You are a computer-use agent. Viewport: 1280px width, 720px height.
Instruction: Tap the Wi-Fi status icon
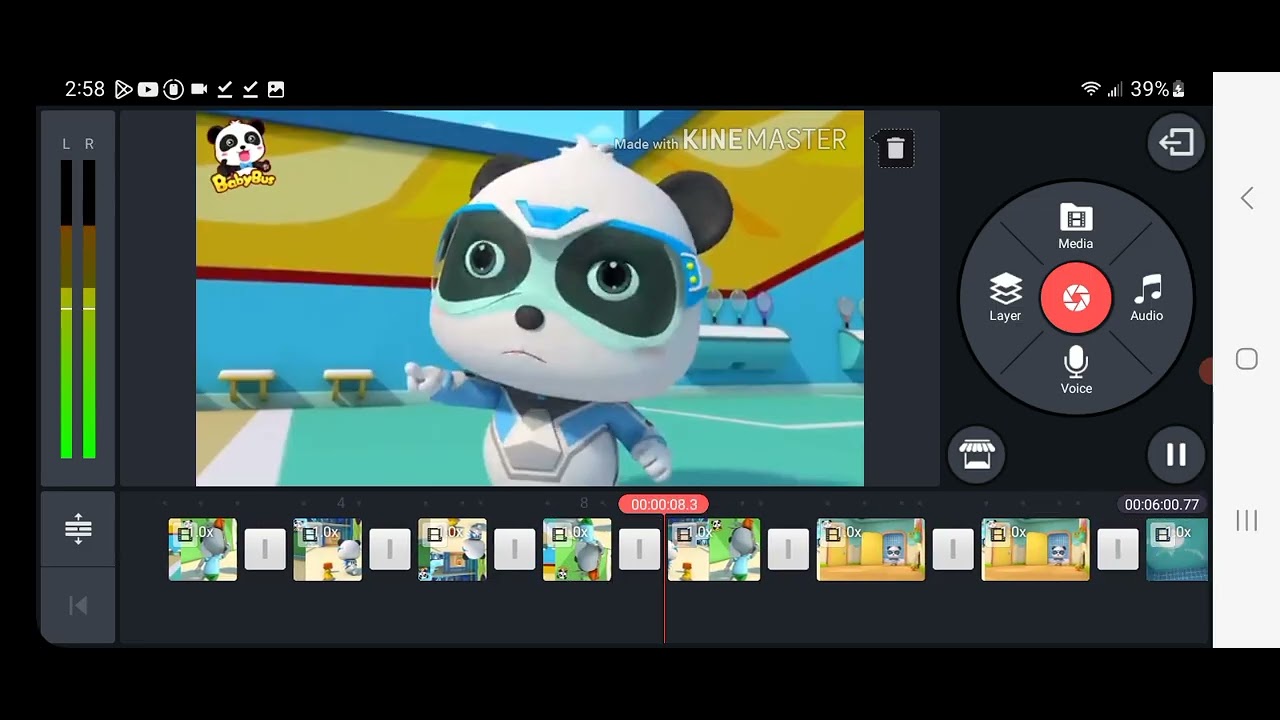(1091, 90)
